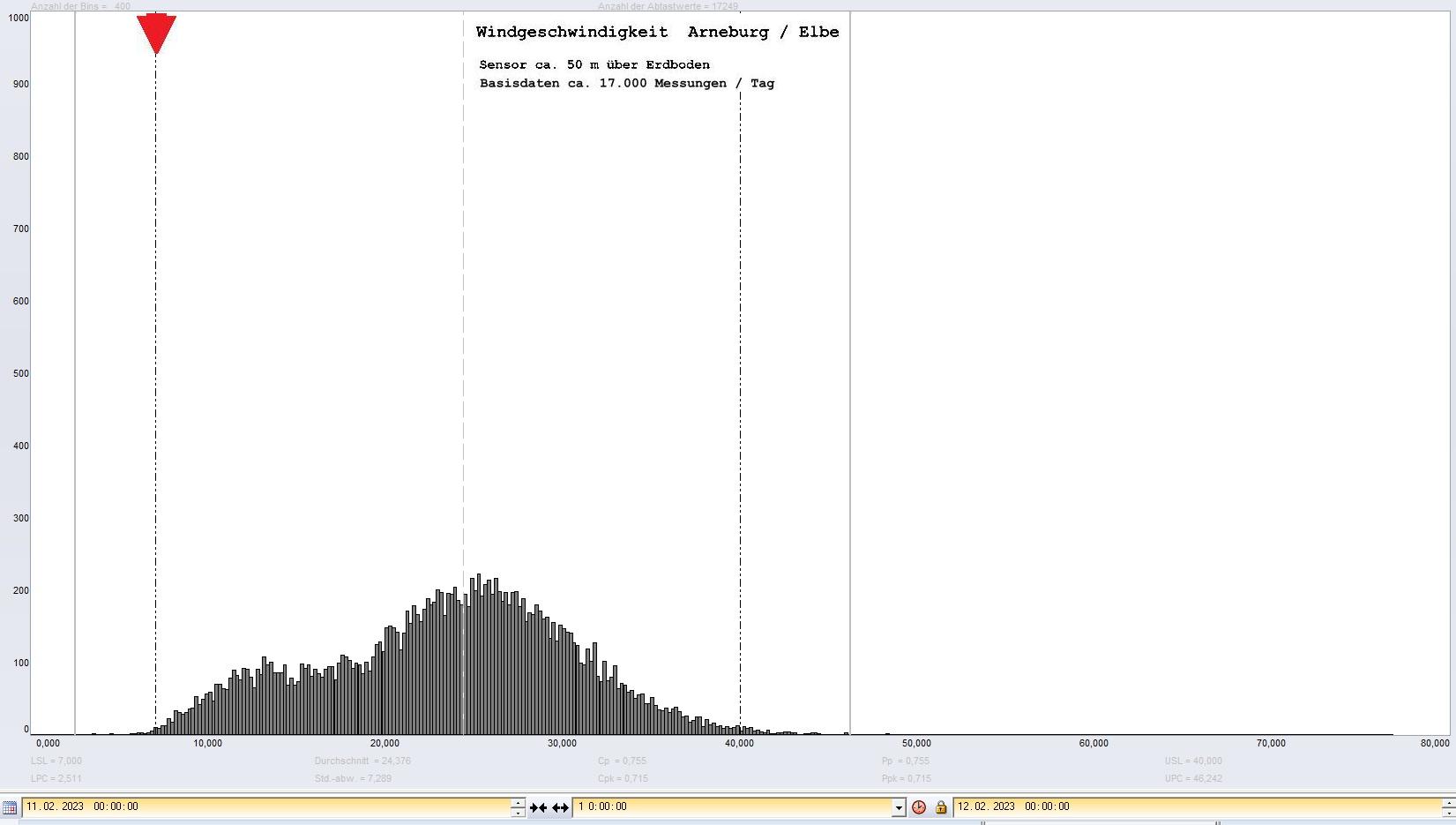Open the calendar date picker icon
Image resolution: width=1456 pixels, height=825 pixels.
10,807
